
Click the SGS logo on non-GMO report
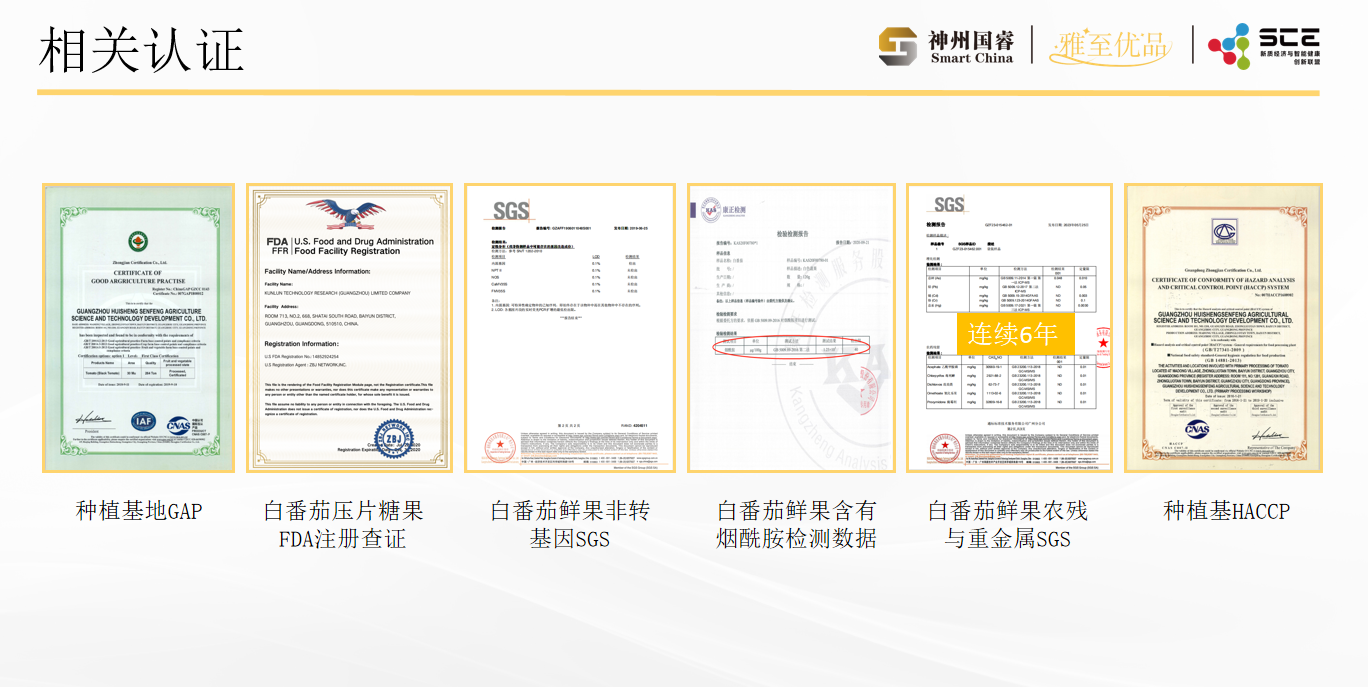tap(510, 211)
